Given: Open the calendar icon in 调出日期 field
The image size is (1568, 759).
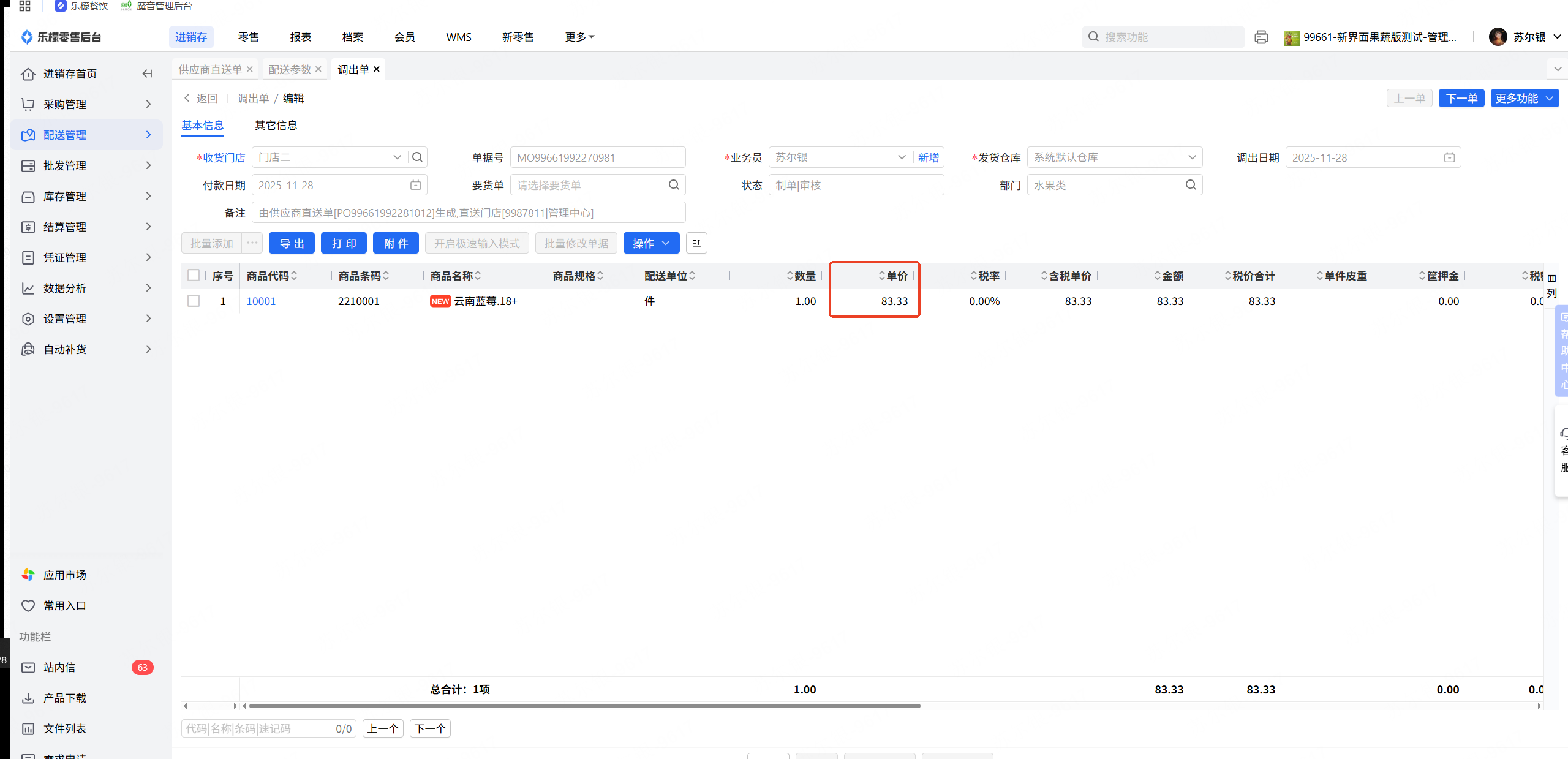Looking at the screenshot, I should point(1449,157).
